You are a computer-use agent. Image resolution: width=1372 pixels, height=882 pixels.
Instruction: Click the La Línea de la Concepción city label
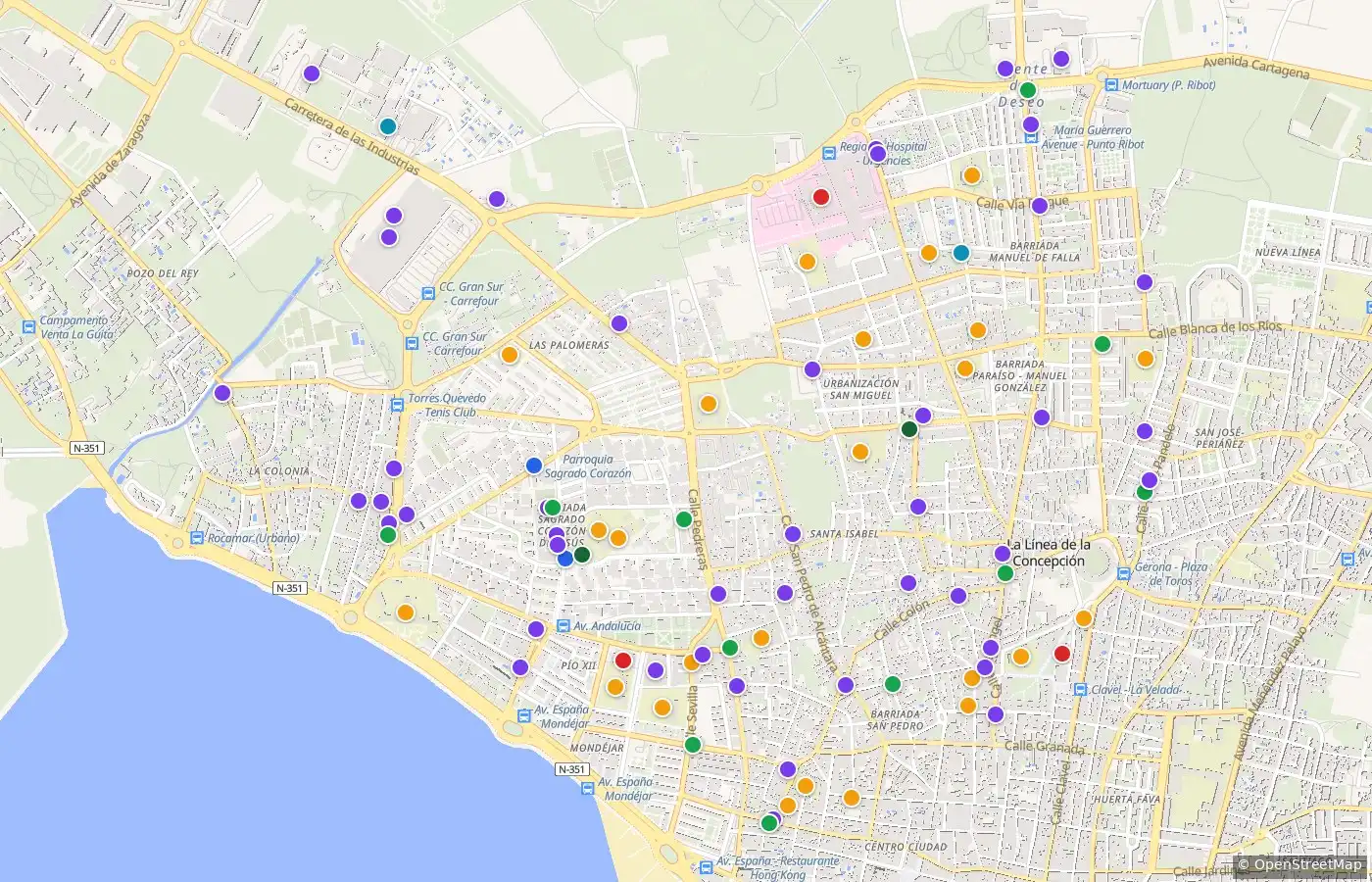point(1048,553)
